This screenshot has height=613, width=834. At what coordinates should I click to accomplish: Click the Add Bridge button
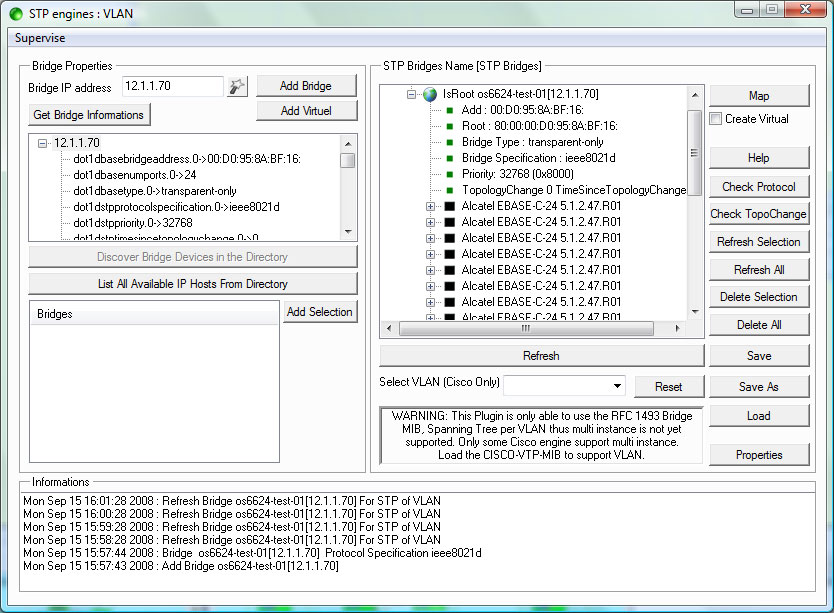click(306, 86)
